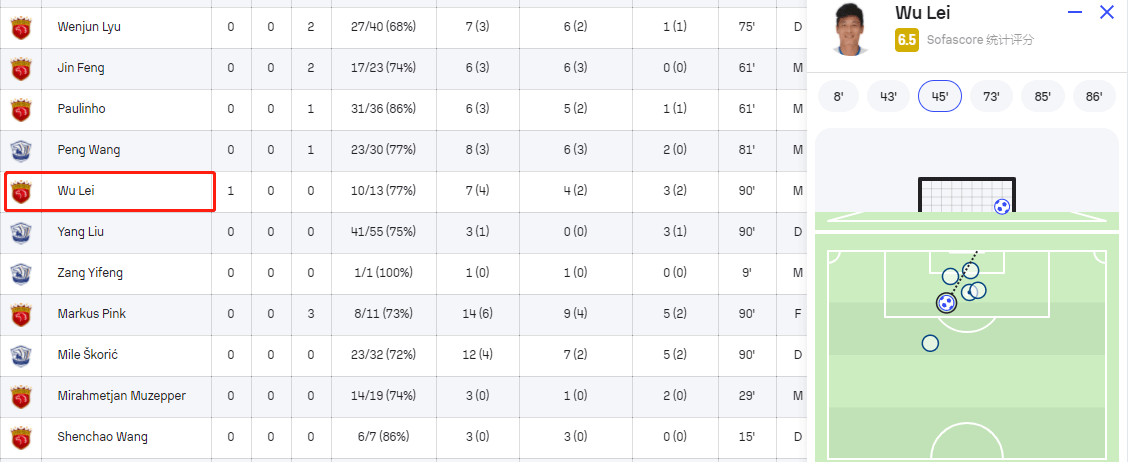Open Paulinho's player row
Viewport: 1128px width, 462px height.
[x=403, y=109]
